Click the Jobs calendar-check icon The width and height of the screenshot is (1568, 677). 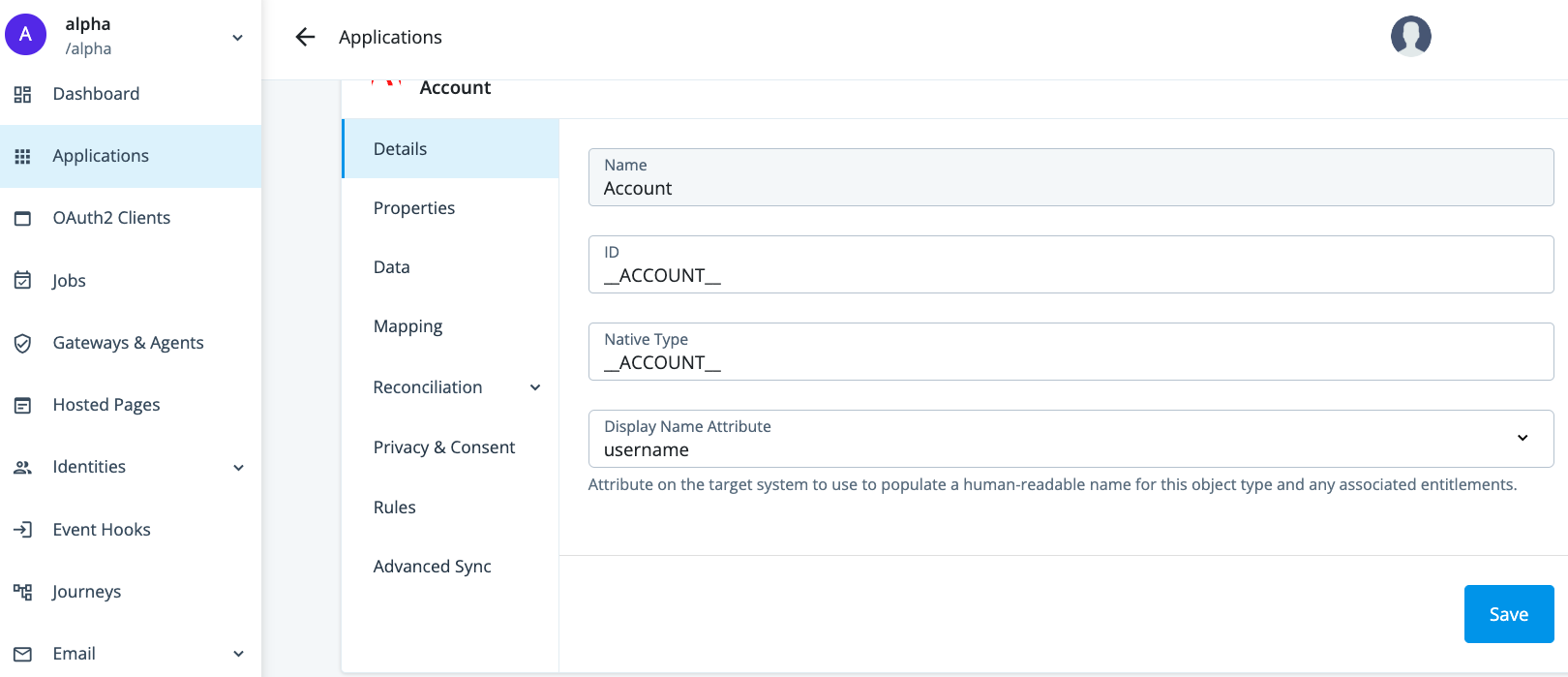(22, 281)
